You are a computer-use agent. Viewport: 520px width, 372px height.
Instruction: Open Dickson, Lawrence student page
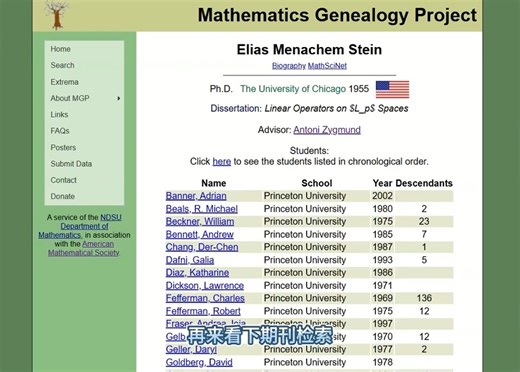pos(205,286)
